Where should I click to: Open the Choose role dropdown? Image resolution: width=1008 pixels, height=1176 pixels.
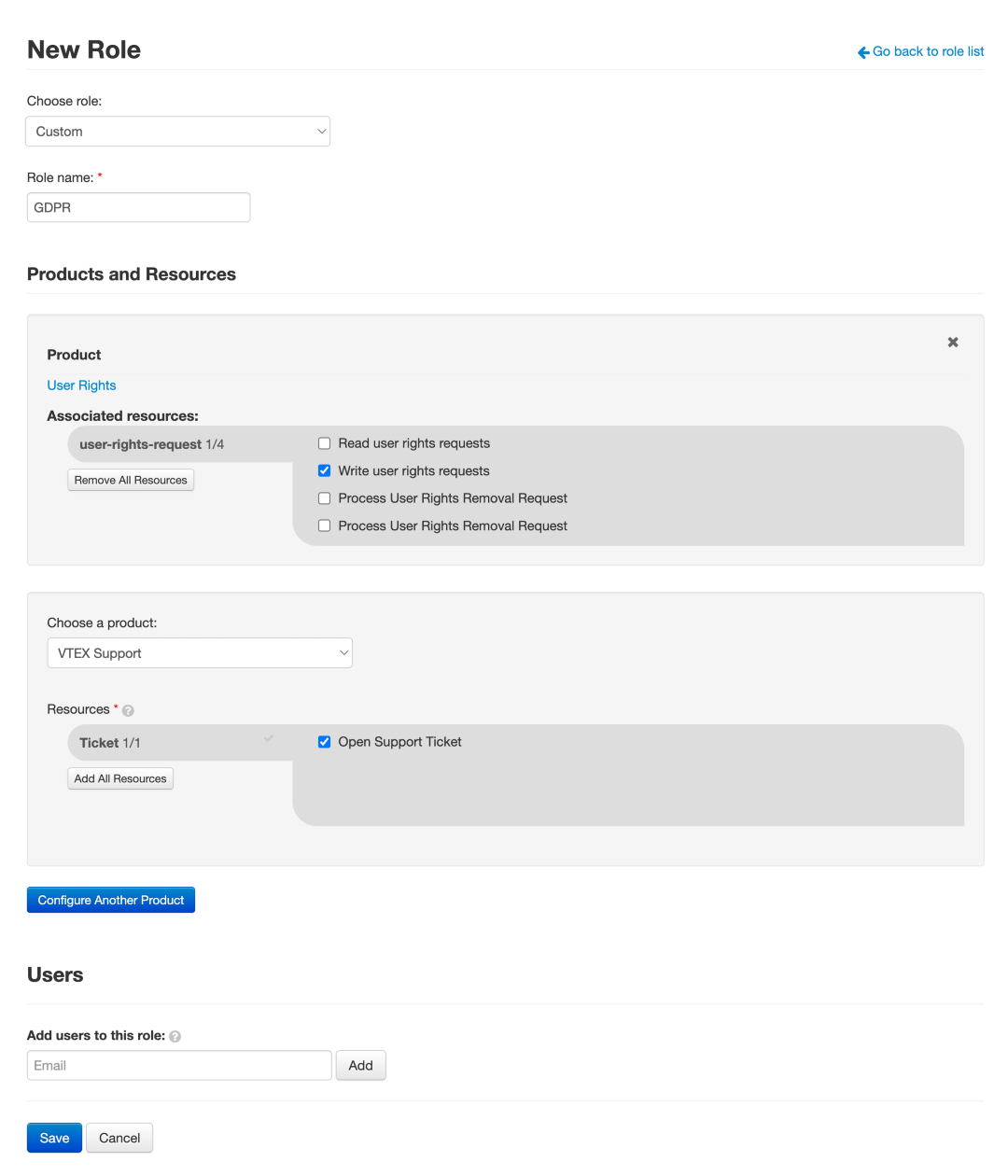[x=177, y=132]
